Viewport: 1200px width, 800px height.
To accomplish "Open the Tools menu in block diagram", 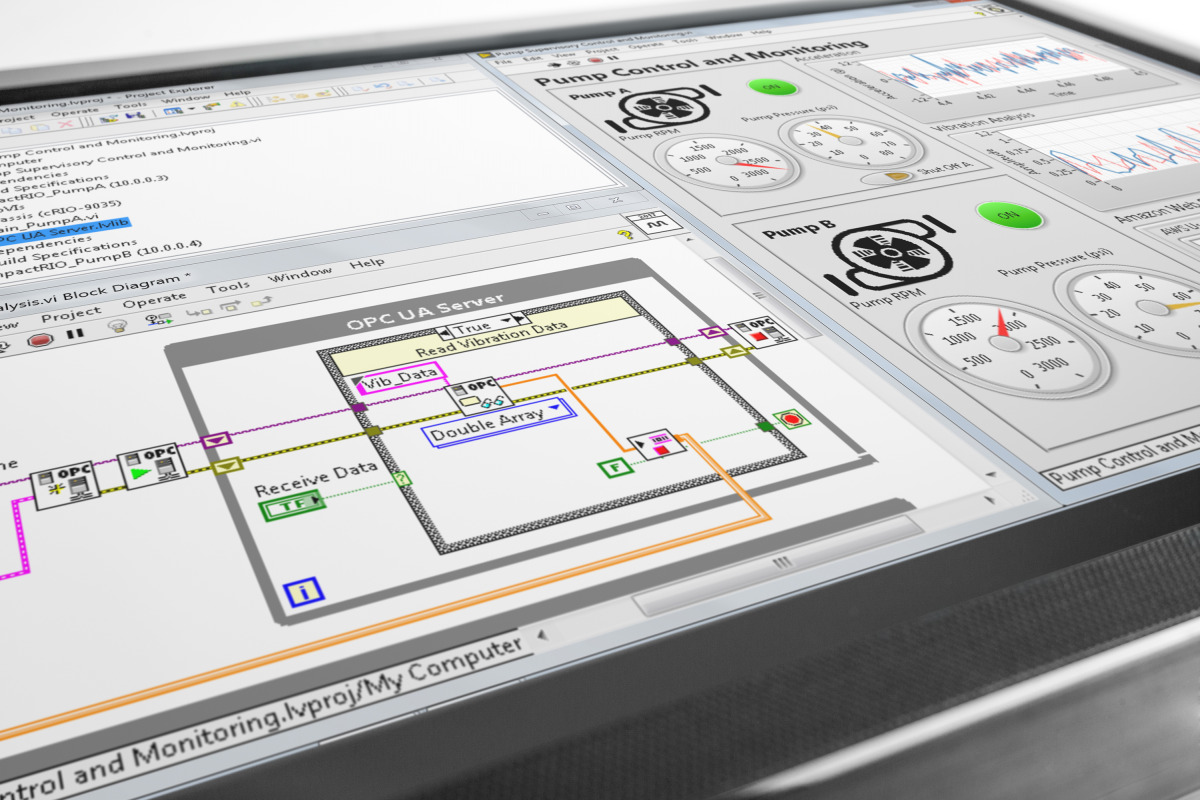I will [228, 287].
